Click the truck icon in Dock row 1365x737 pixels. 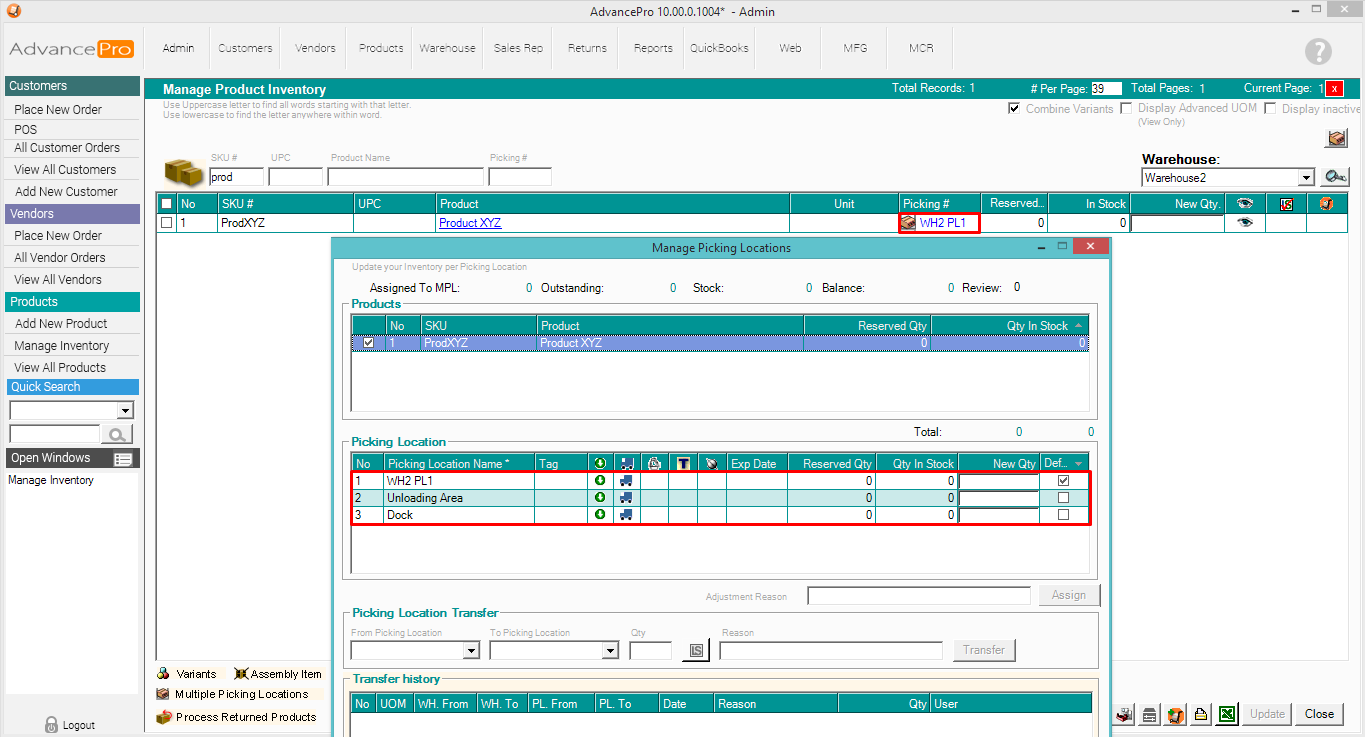point(626,515)
